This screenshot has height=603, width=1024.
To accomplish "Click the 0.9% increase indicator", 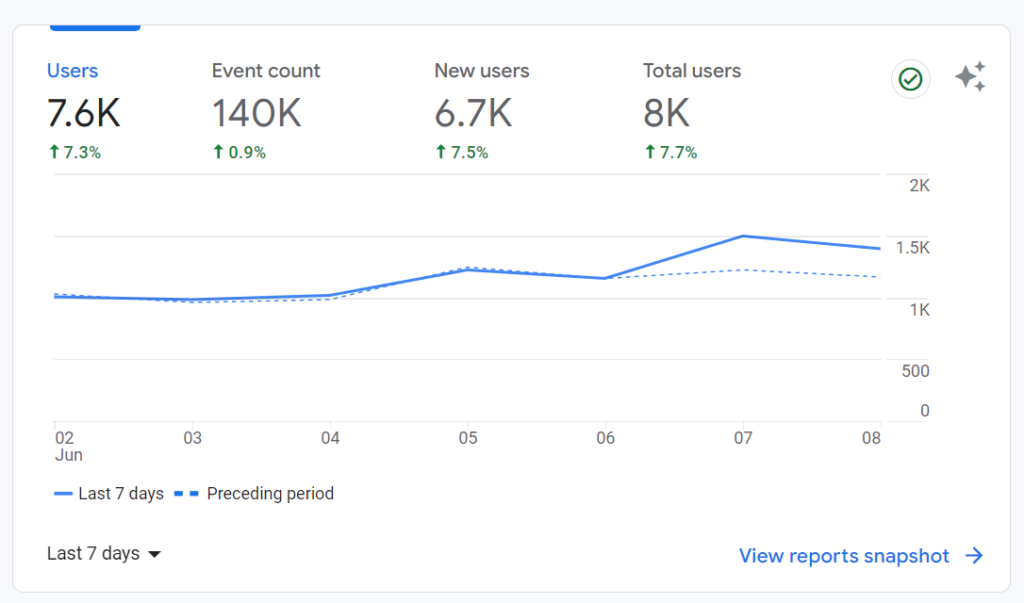I will (x=240, y=152).
